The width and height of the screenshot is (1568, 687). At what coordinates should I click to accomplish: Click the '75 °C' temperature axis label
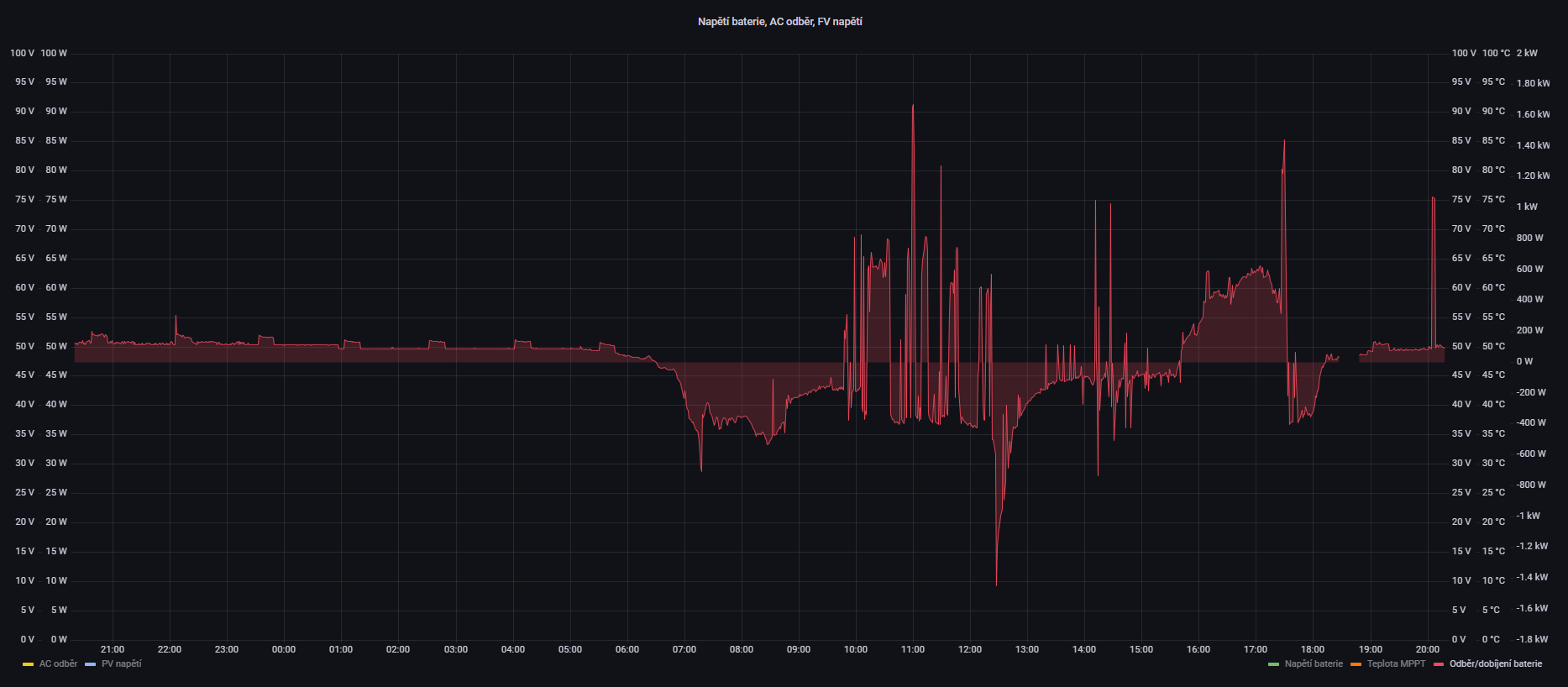point(1493,199)
